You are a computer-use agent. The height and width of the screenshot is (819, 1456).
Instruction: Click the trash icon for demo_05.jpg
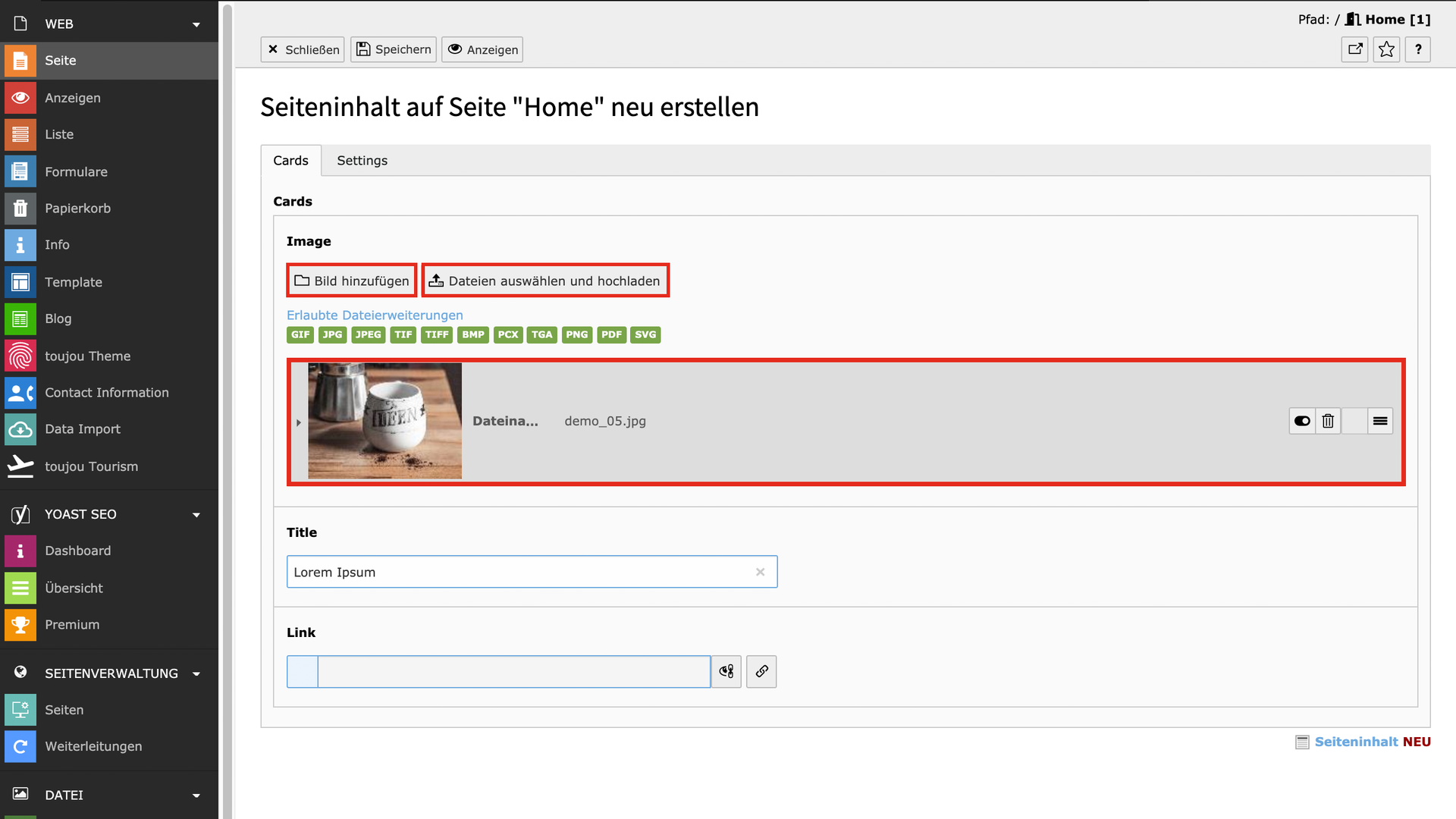1328,421
